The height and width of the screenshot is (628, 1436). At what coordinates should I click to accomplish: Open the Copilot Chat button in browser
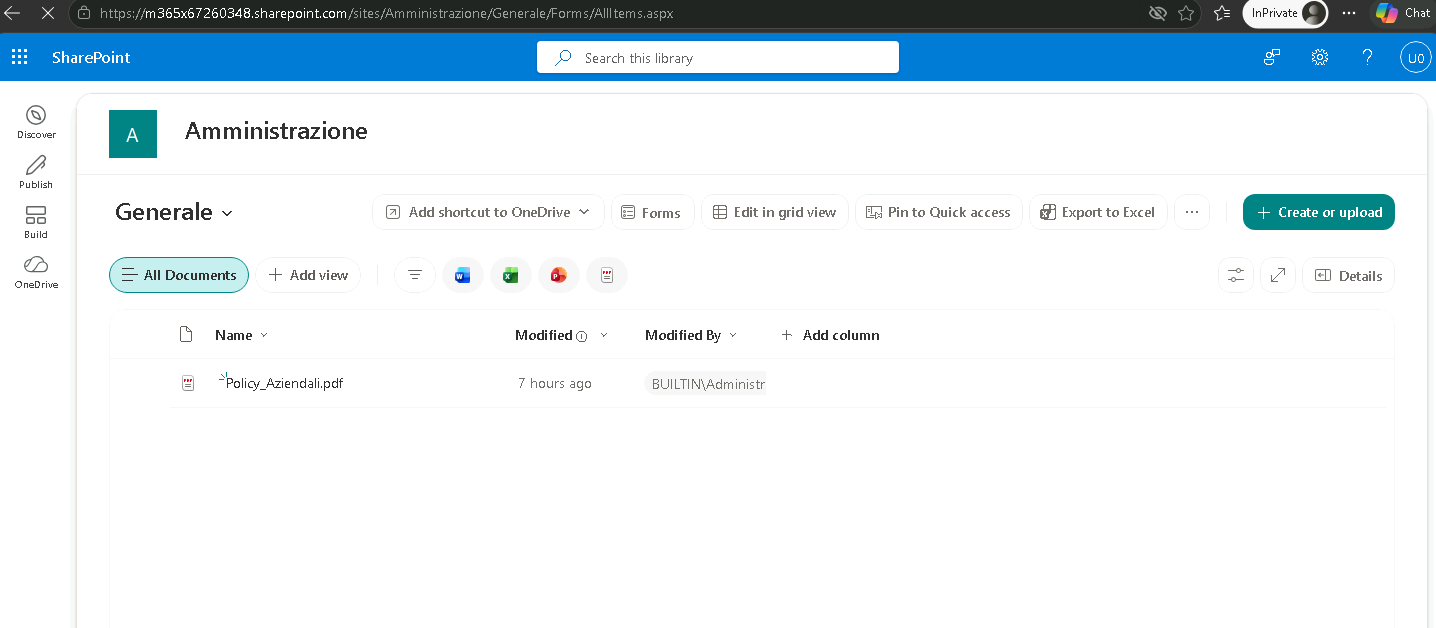click(1403, 13)
